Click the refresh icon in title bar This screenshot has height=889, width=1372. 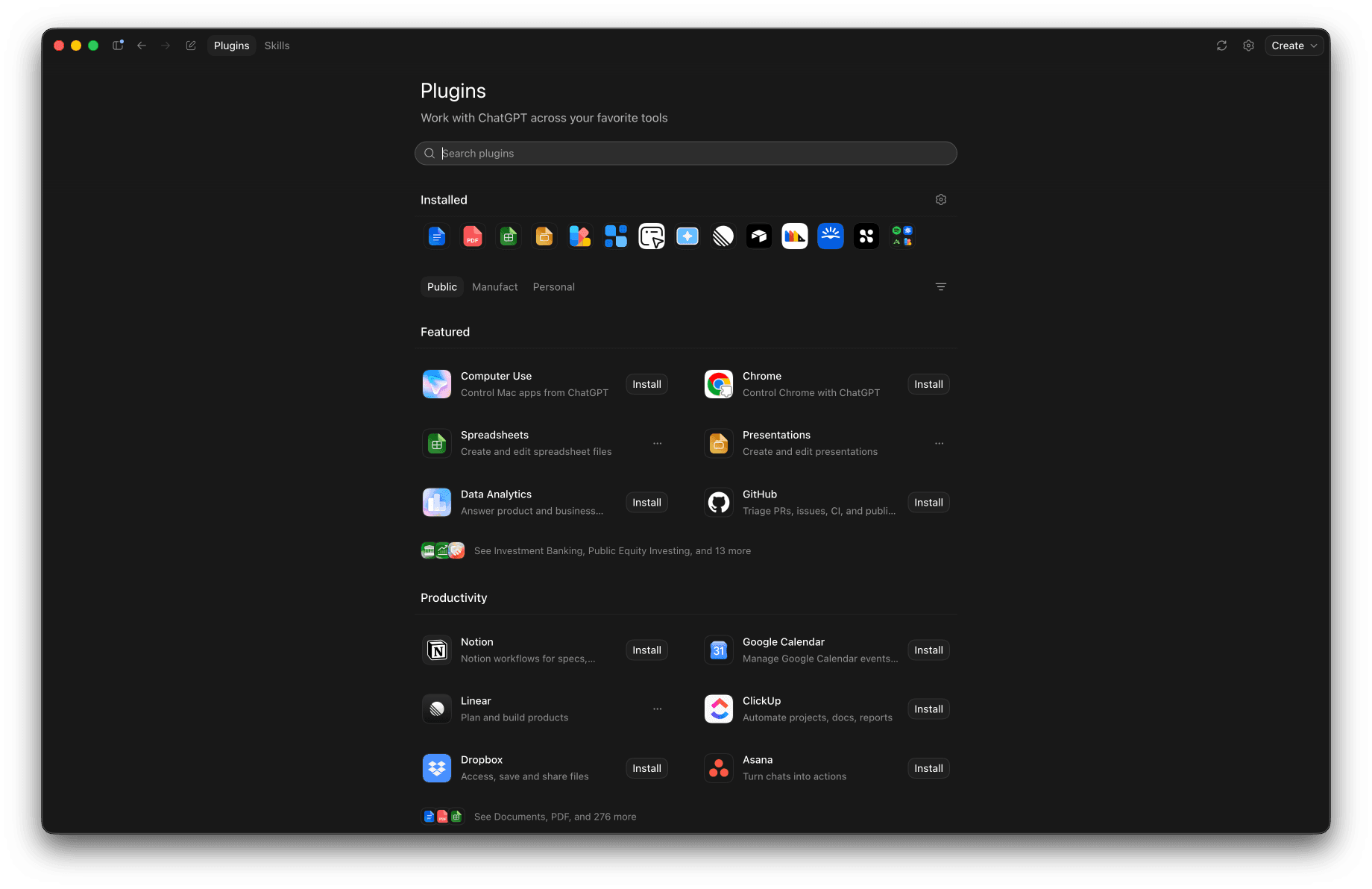coord(1221,45)
